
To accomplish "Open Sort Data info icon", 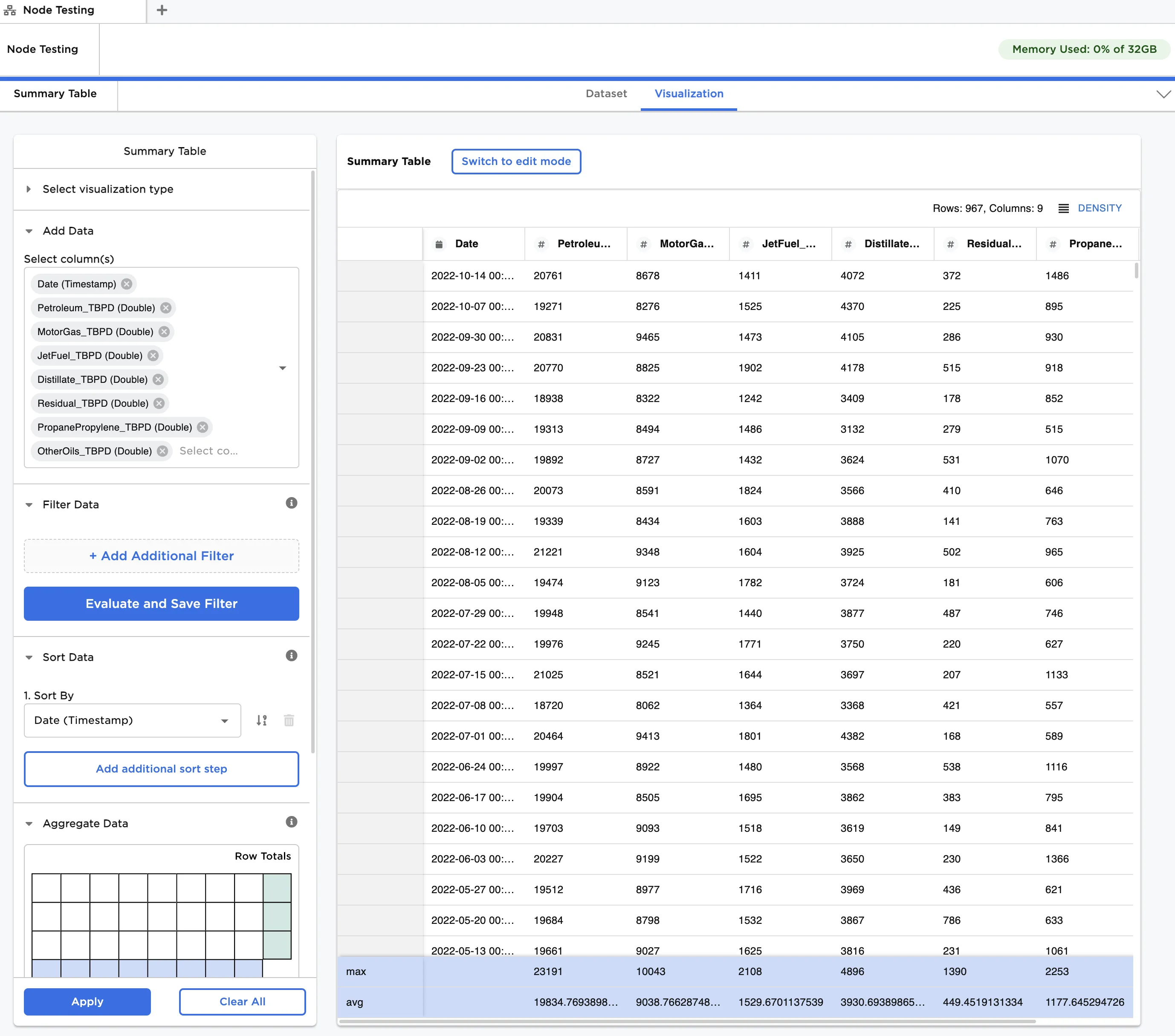I will pos(292,656).
